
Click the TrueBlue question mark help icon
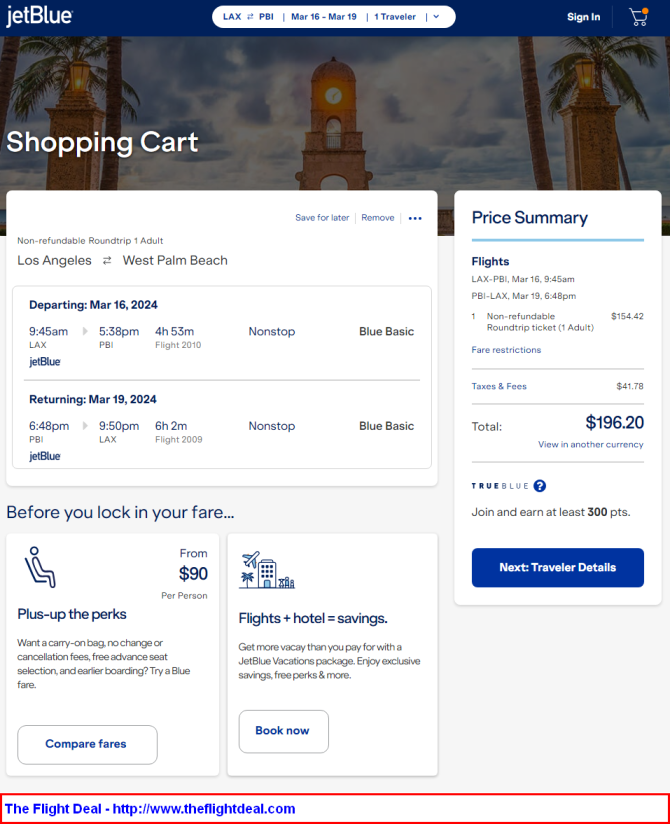[540, 486]
